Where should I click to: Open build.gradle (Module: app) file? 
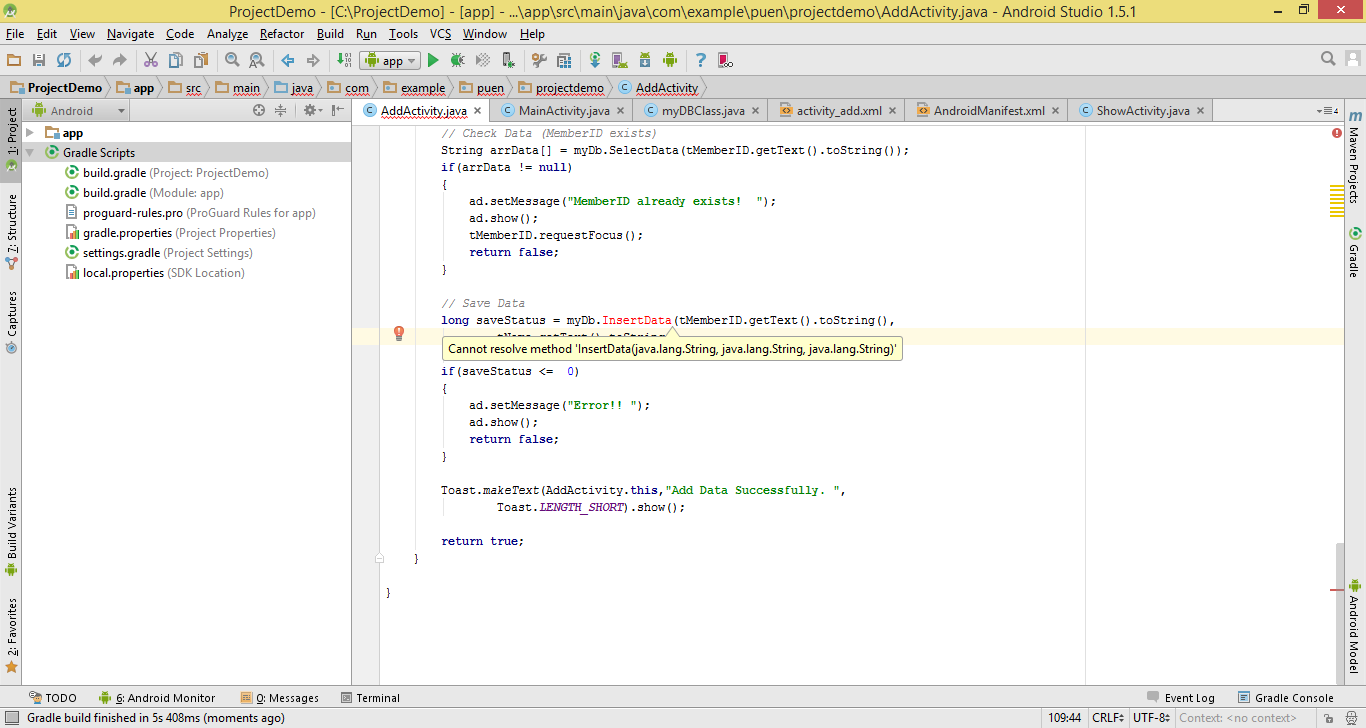click(x=153, y=193)
